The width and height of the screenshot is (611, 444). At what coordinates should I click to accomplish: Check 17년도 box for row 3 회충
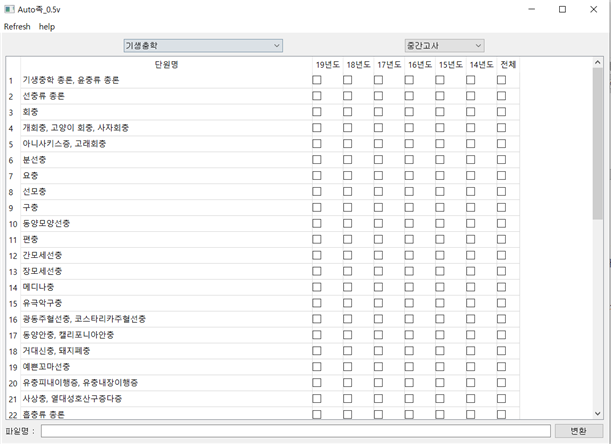[378, 112]
